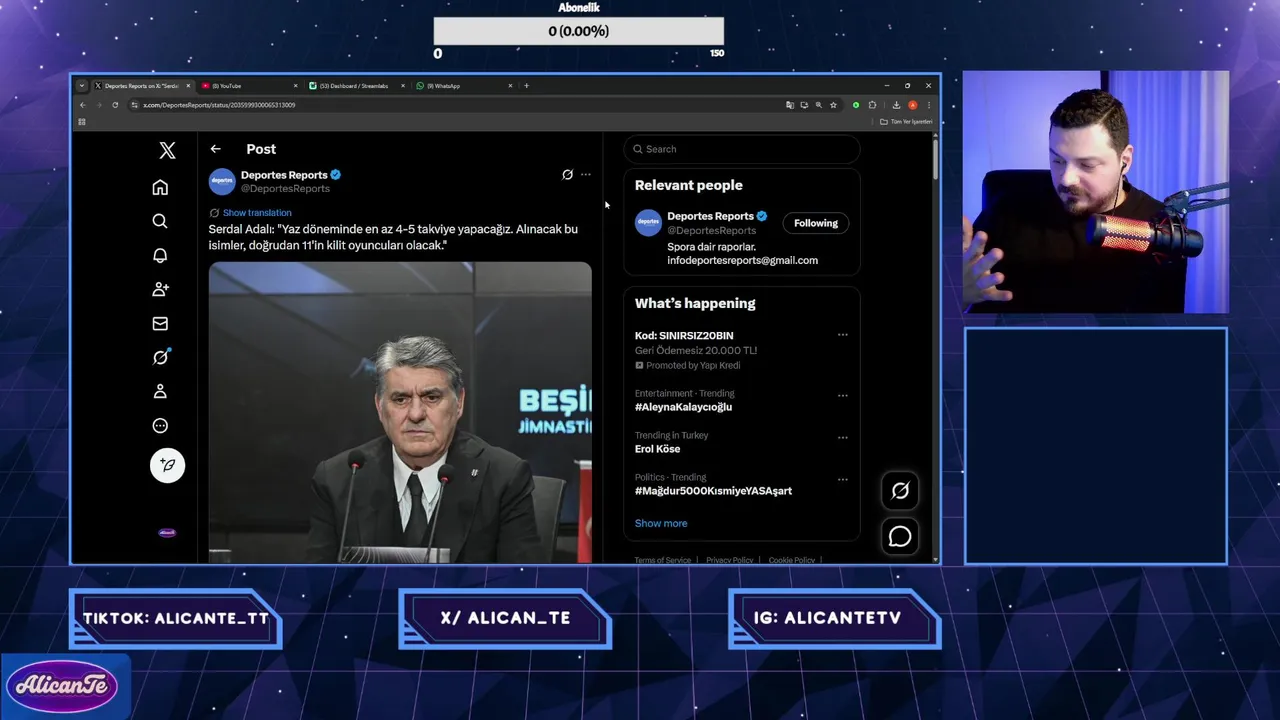The image size is (1280, 720).
Task: Open #AleynaKalaycıoğlu trending topic
Action: pyautogui.click(x=683, y=407)
